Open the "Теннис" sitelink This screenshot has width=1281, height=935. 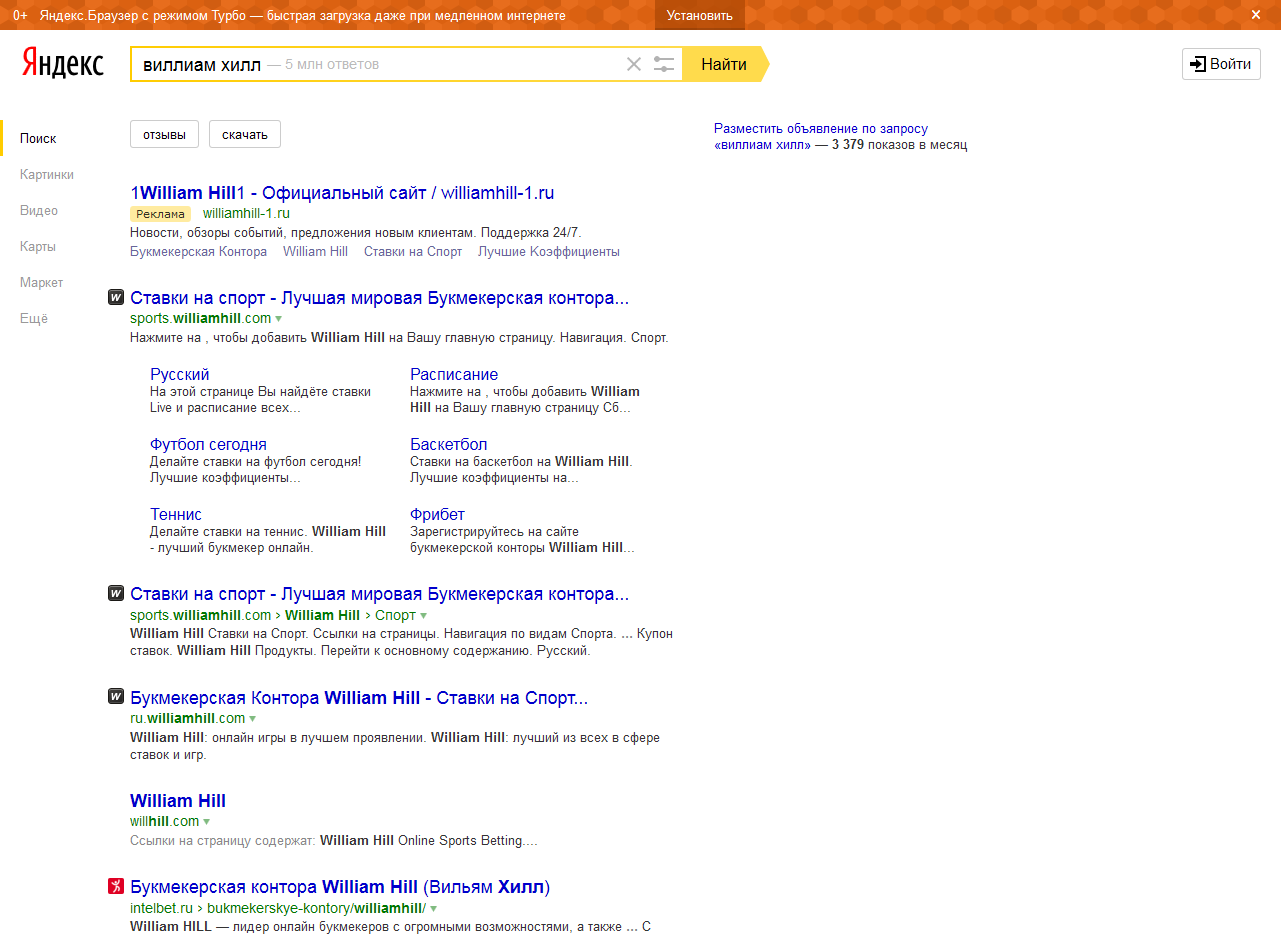coord(176,514)
